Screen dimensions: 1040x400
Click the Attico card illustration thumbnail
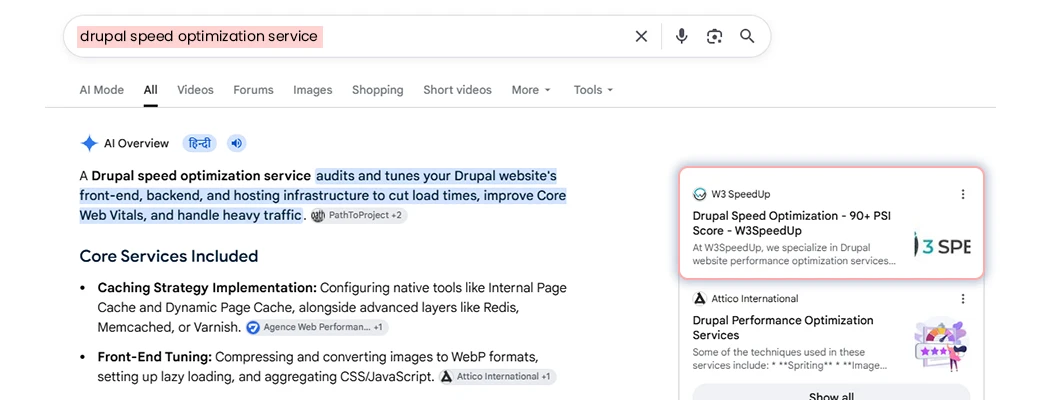tap(941, 345)
